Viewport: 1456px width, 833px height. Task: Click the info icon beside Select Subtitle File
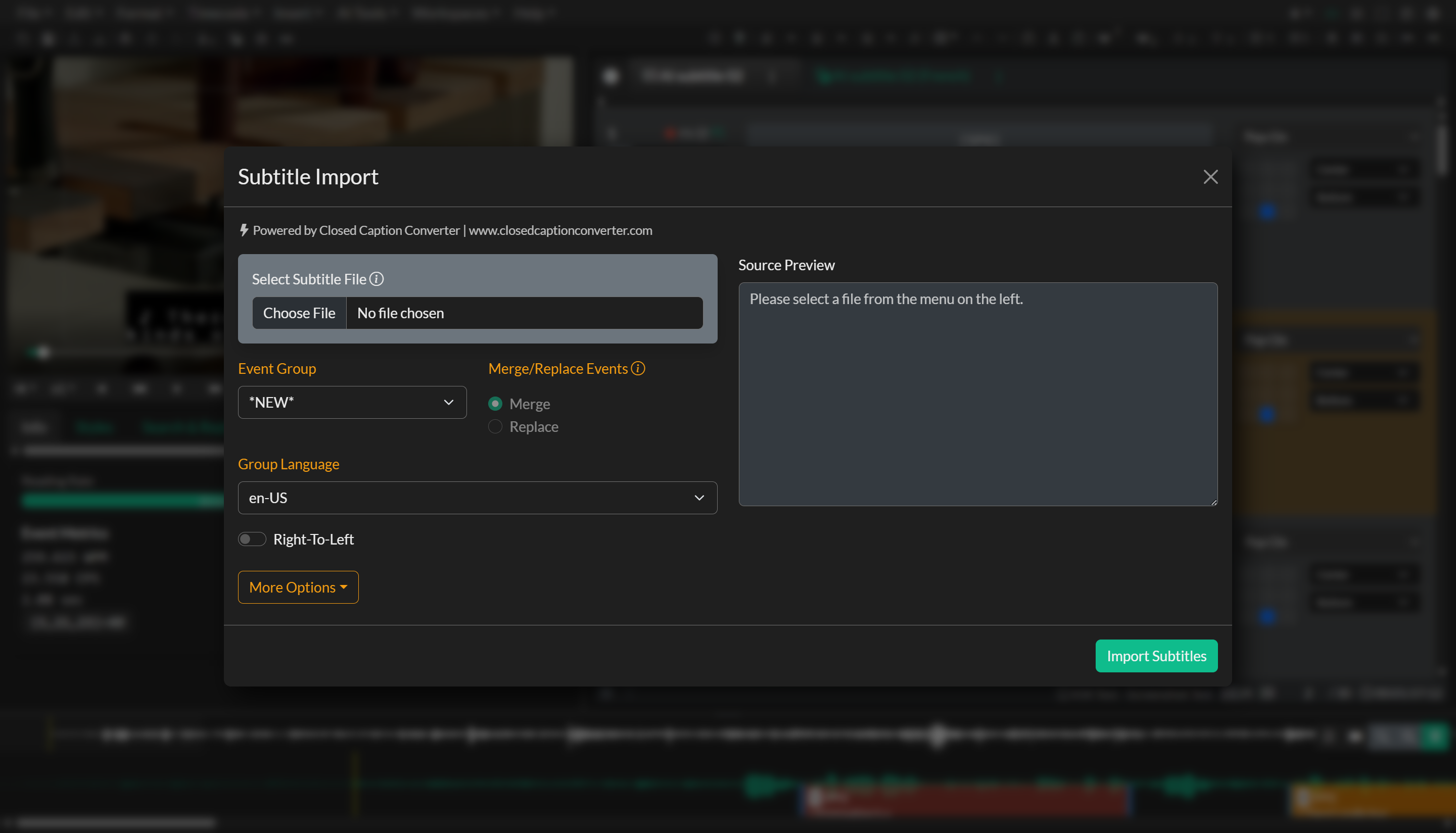pos(377,279)
